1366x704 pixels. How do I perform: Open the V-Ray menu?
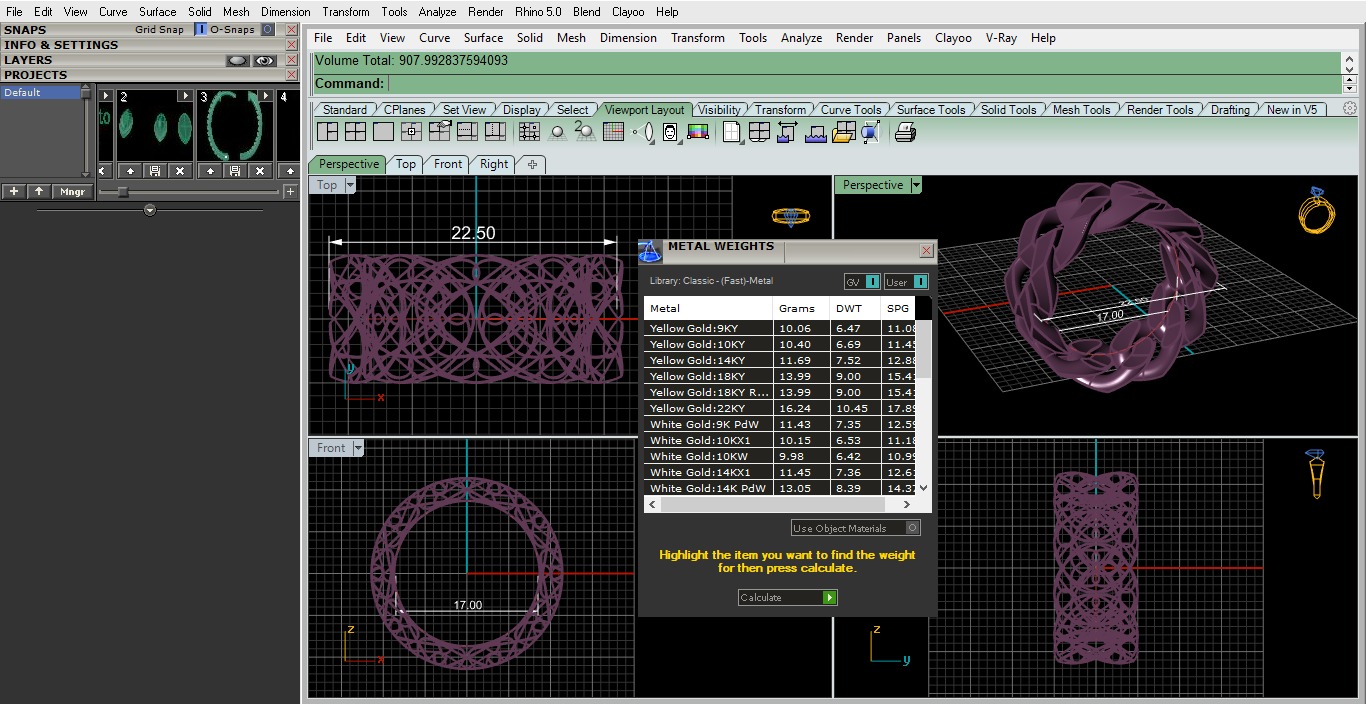(x=1001, y=38)
